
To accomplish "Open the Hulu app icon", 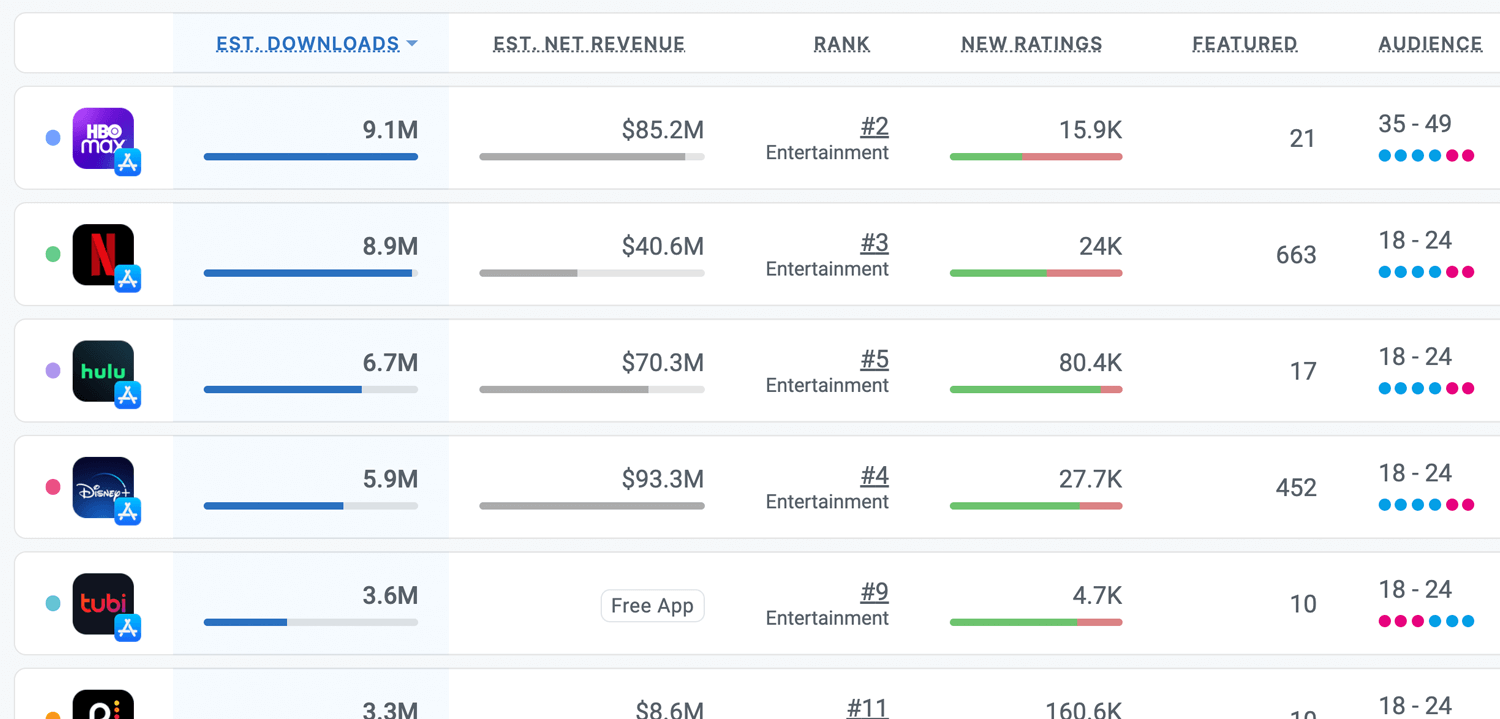I will 103,371.
